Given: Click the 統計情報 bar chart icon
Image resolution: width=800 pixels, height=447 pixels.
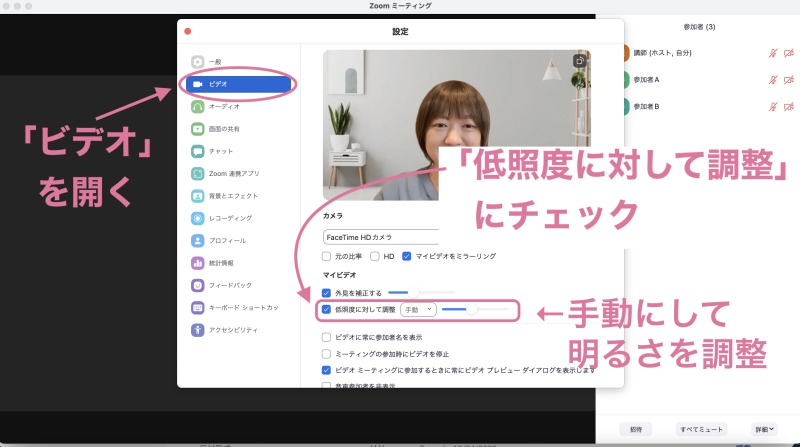Looking at the screenshot, I should pos(197,263).
